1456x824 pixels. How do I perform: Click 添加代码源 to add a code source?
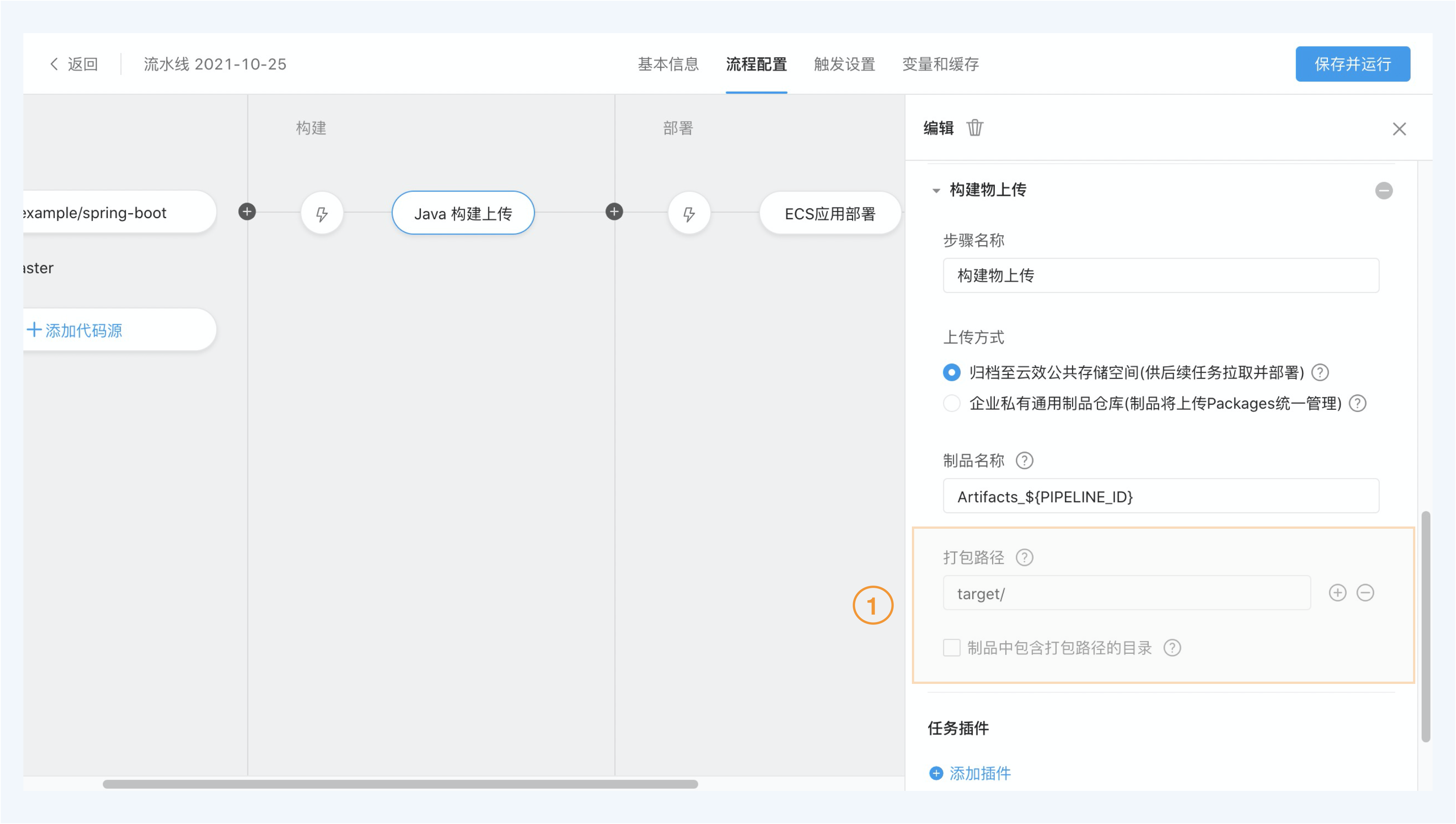pos(75,330)
